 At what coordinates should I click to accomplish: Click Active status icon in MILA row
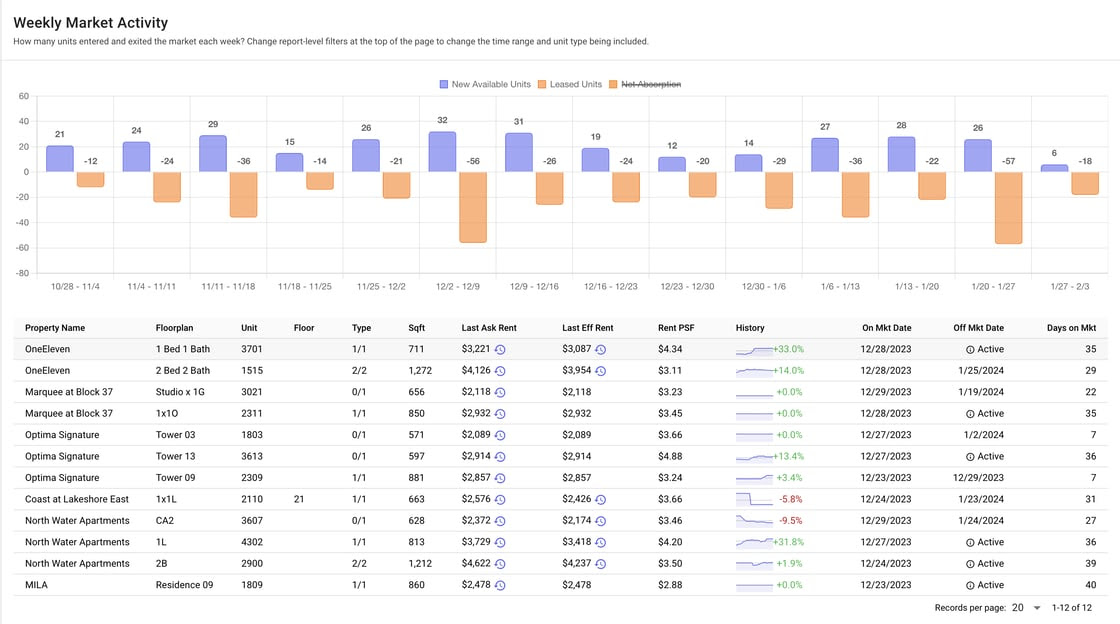tap(970, 585)
